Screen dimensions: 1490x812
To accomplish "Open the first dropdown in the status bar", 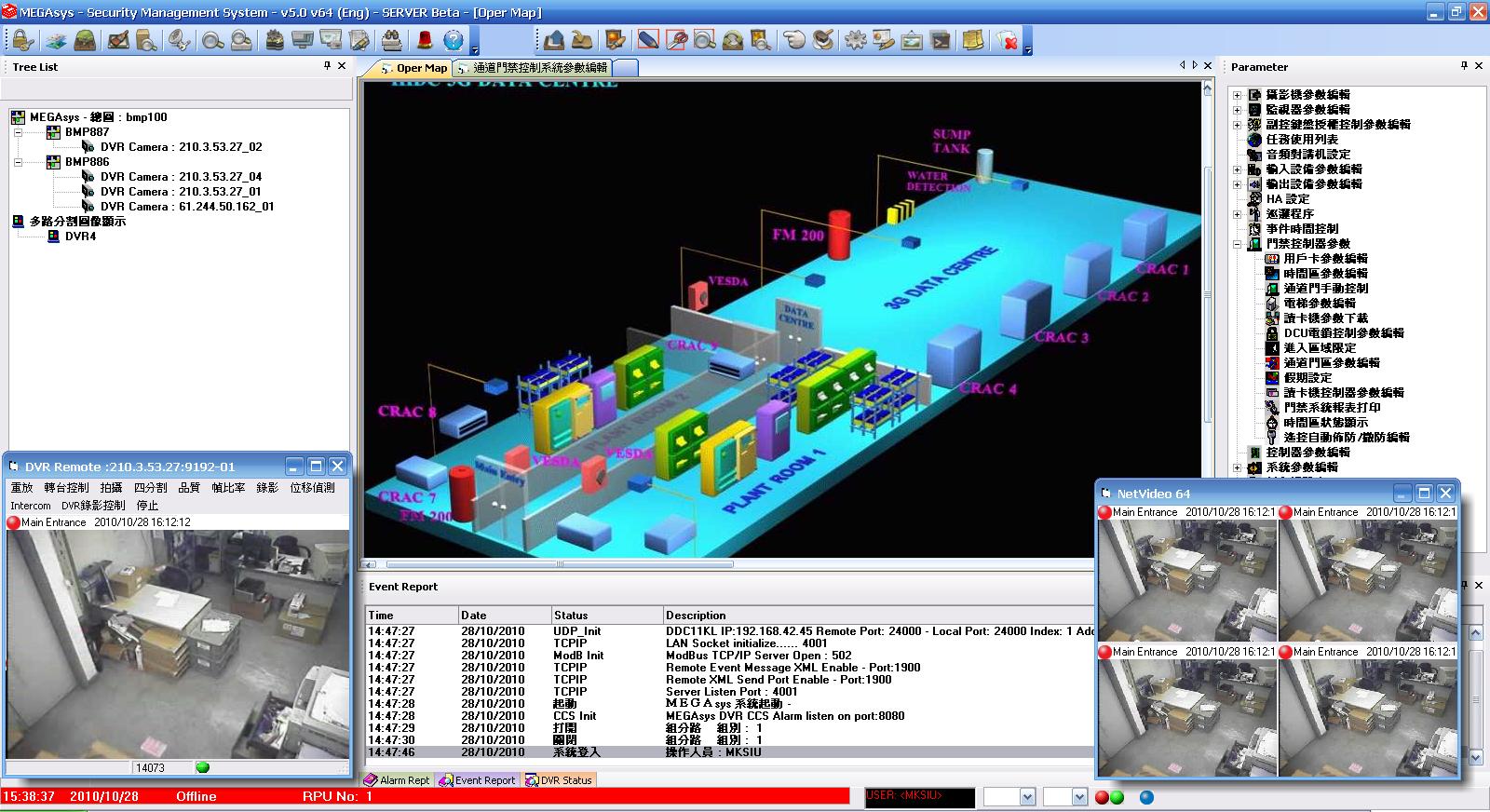I will click(1026, 797).
